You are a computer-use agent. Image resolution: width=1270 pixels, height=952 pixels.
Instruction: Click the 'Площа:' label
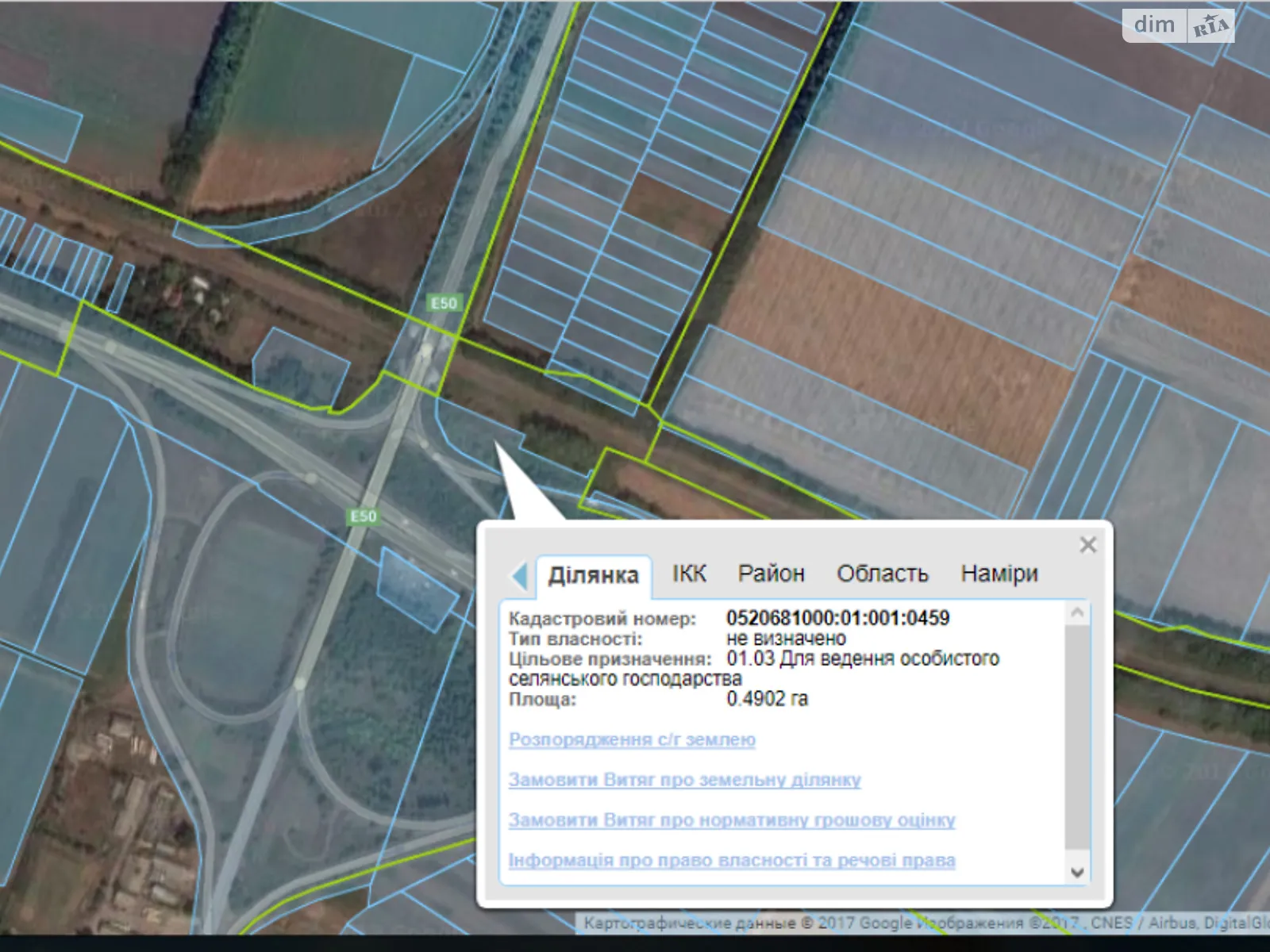click(542, 700)
